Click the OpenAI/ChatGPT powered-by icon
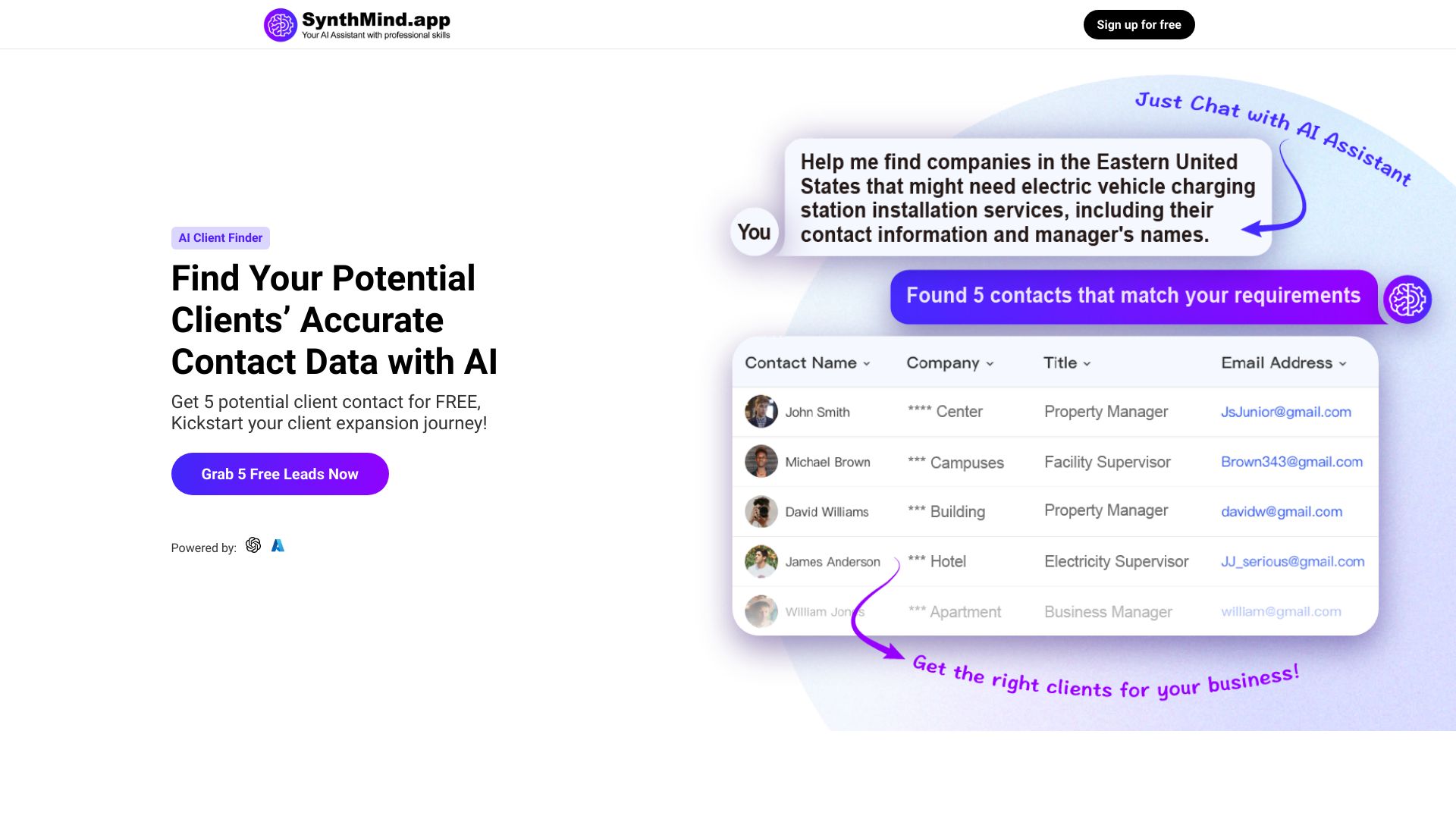Screen dimensions: 1456x819 pos(253,545)
